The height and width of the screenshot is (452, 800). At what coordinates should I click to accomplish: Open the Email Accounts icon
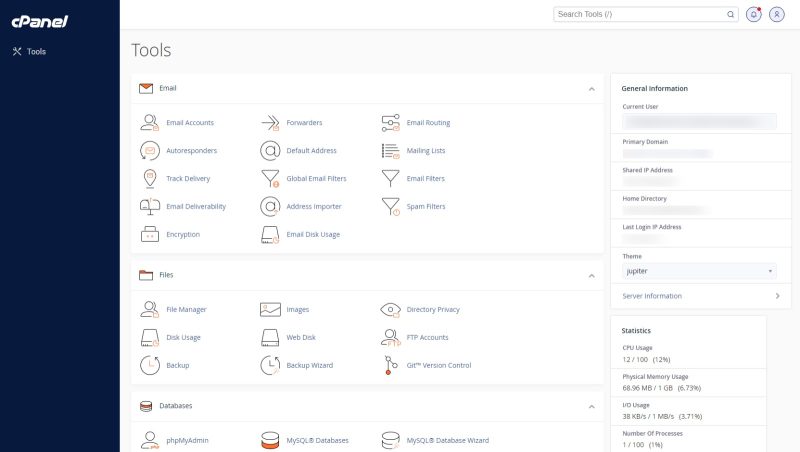(150, 123)
